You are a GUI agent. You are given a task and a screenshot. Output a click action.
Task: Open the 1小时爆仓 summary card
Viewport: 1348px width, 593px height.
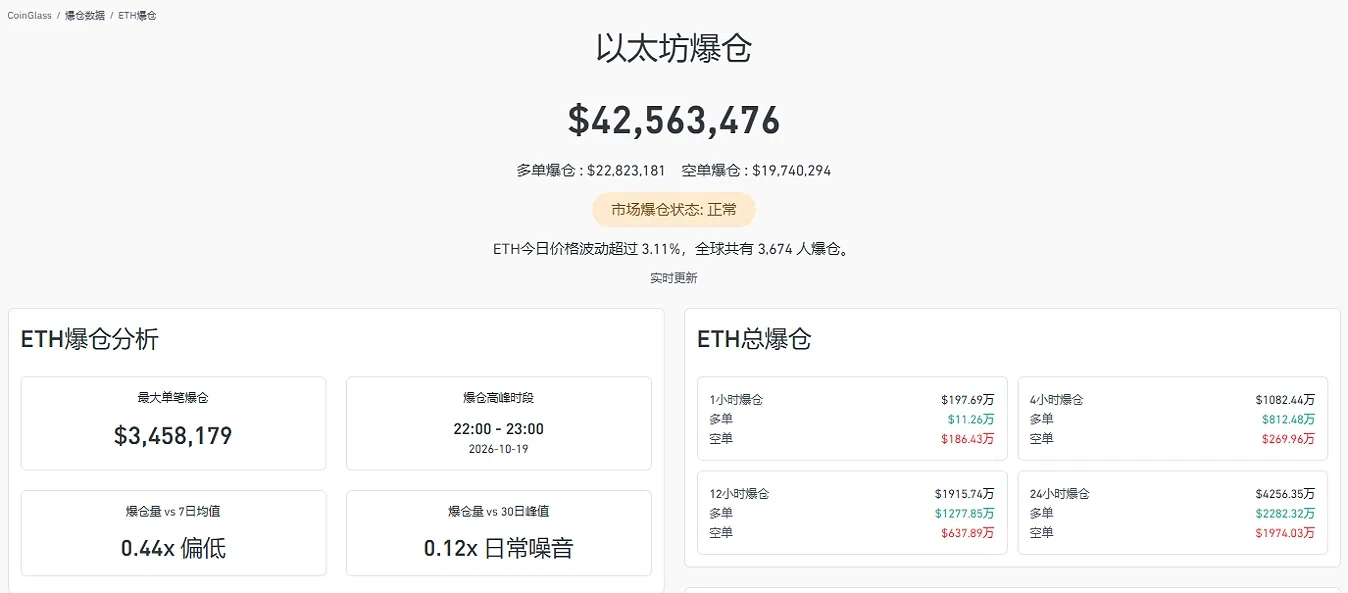pos(852,419)
